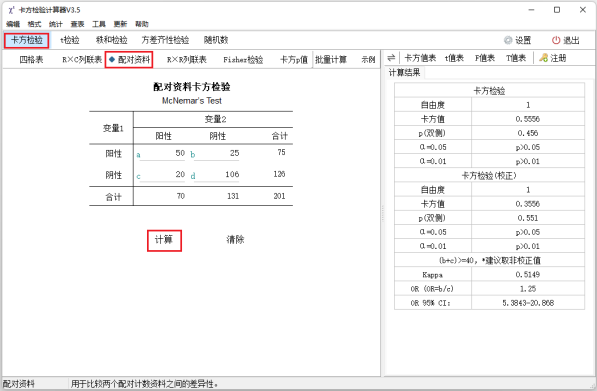The width and height of the screenshot is (597, 391).
Task: Open the R×C列联表 tab
Action: (82, 60)
